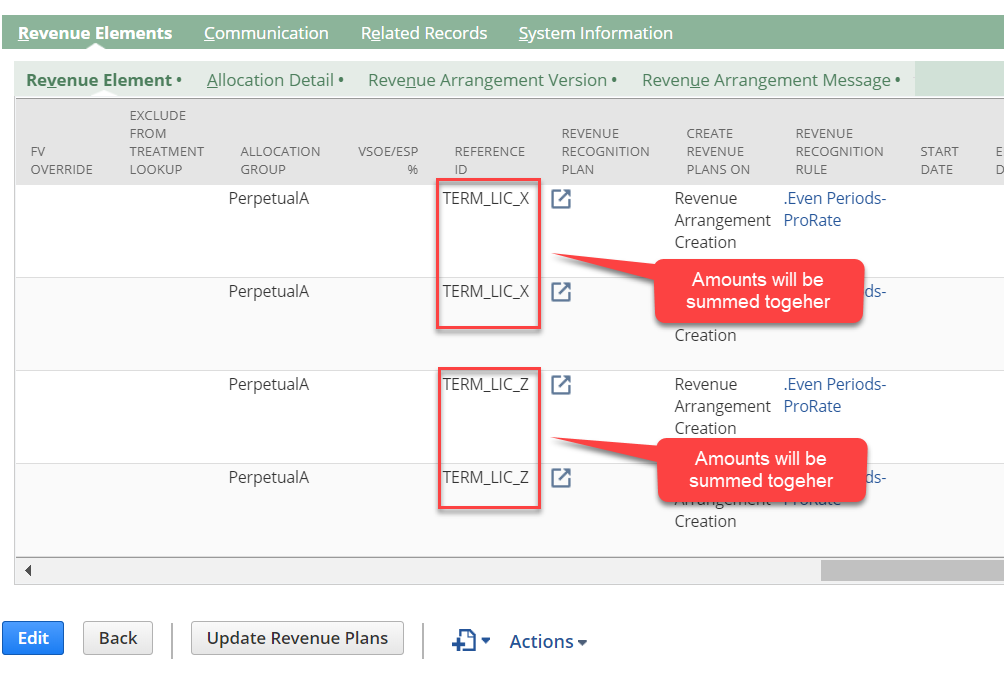
Task: Click the new document plus icon
Action: [x=463, y=641]
